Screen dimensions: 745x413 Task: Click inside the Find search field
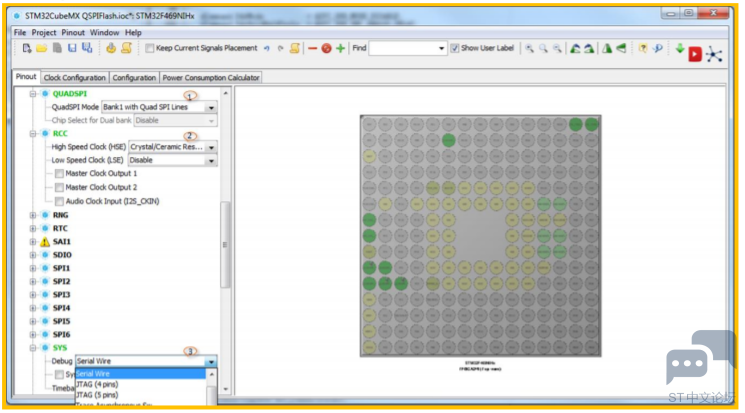click(x=401, y=48)
